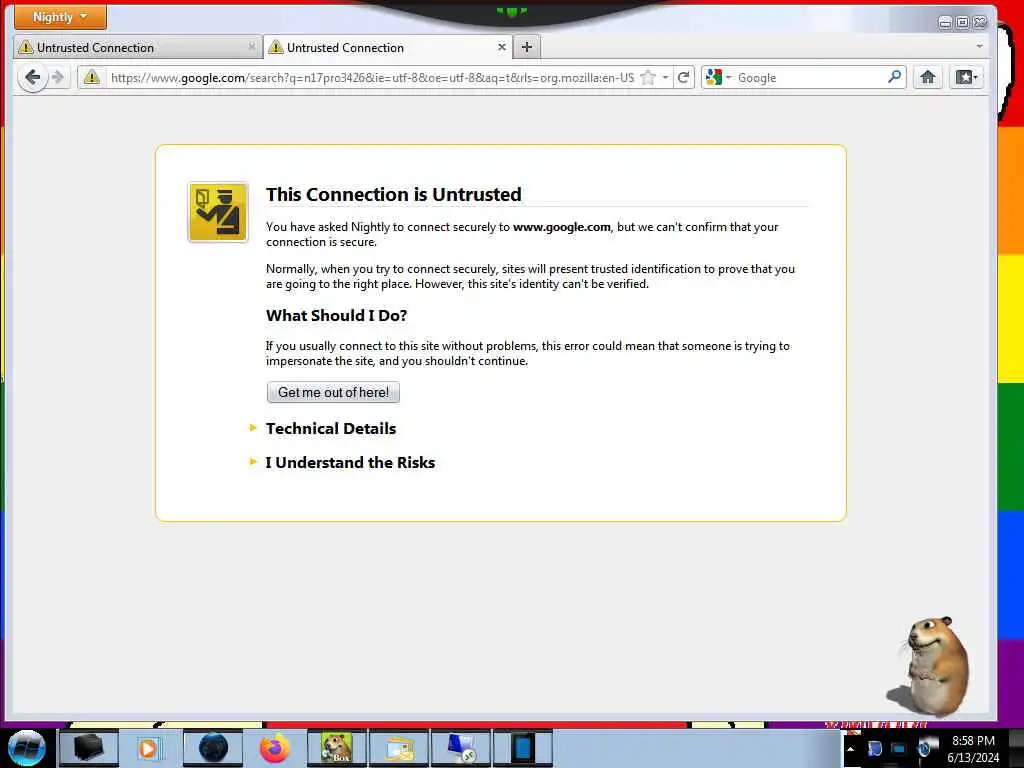
Task: Click the bold www.google.com text
Action: [x=562, y=227]
